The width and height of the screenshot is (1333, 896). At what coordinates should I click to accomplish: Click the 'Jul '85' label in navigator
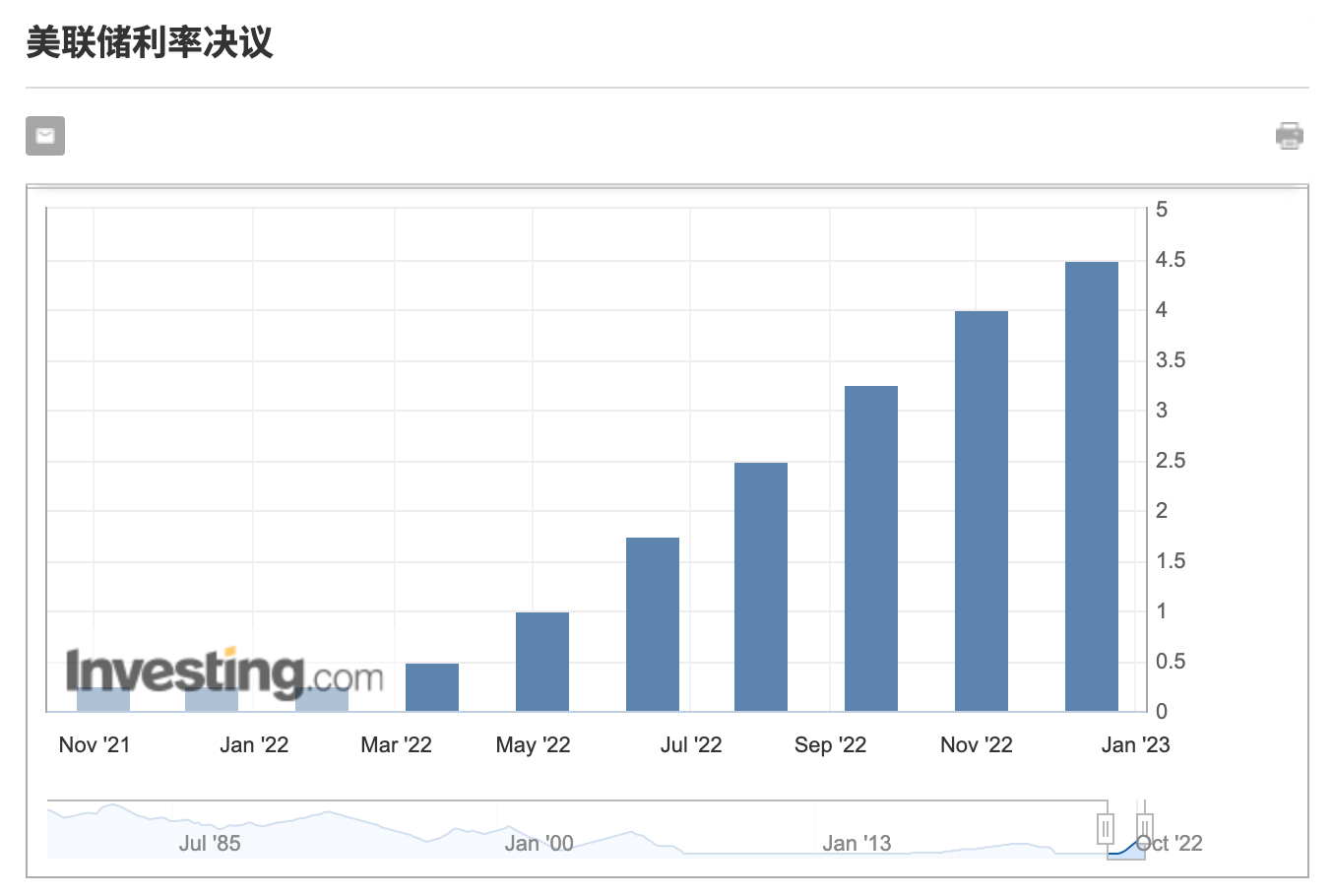point(210,844)
